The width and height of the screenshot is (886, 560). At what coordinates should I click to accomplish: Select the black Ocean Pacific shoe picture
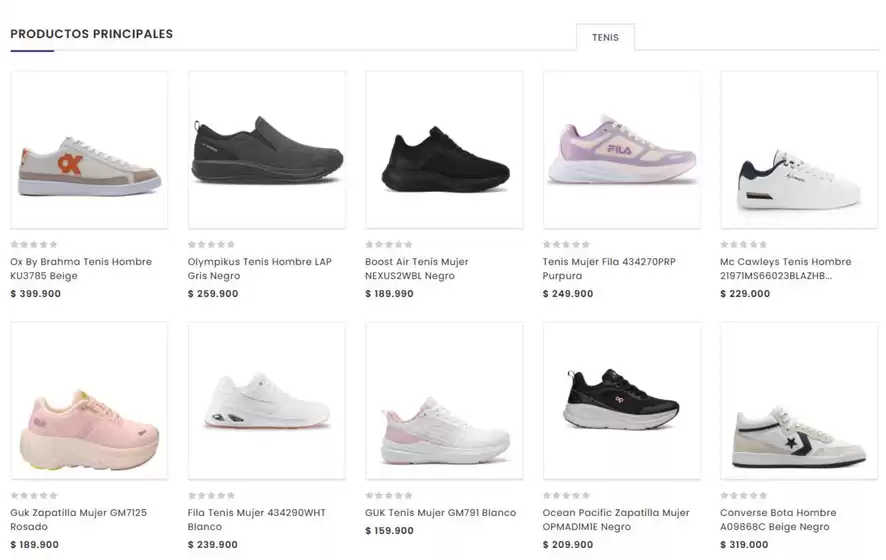pos(622,401)
